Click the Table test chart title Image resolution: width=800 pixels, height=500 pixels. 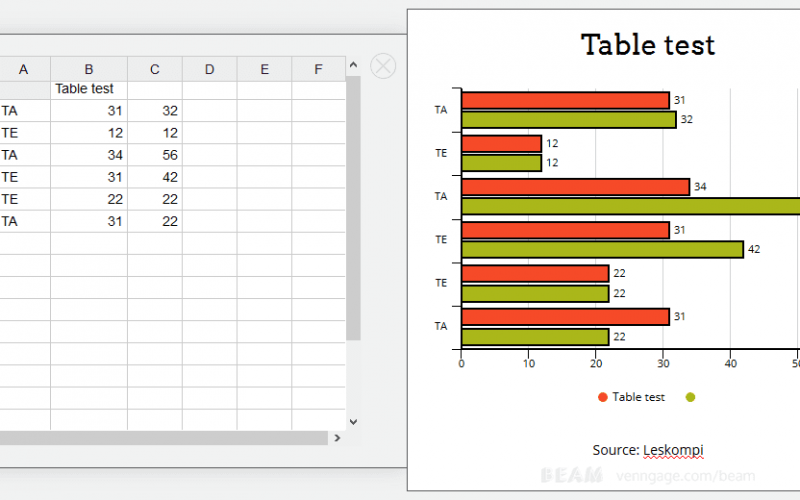(x=647, y=45)
